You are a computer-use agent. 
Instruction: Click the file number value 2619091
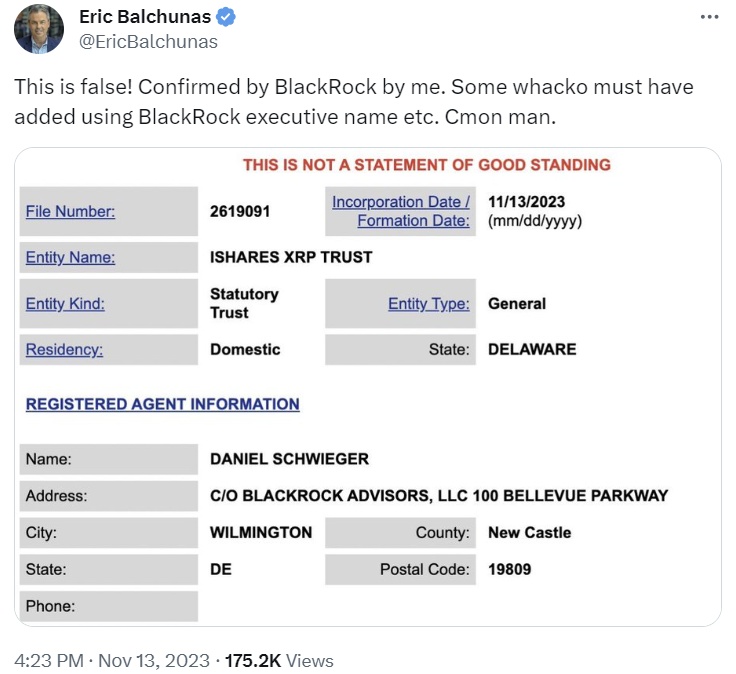coord(240,211)
